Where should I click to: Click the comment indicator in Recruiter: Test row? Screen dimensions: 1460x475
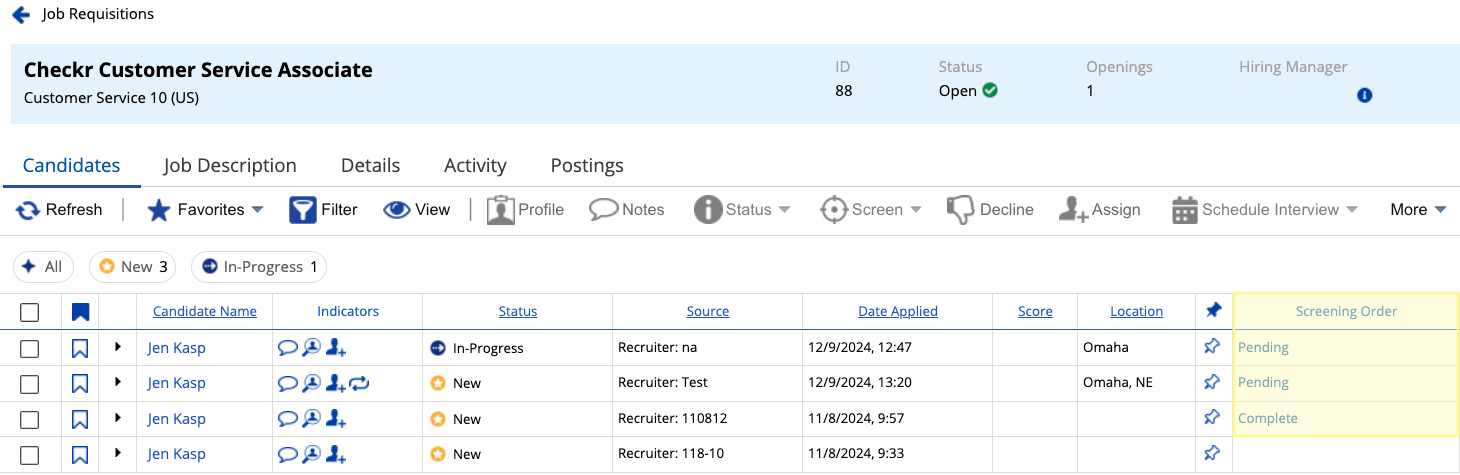288,383
